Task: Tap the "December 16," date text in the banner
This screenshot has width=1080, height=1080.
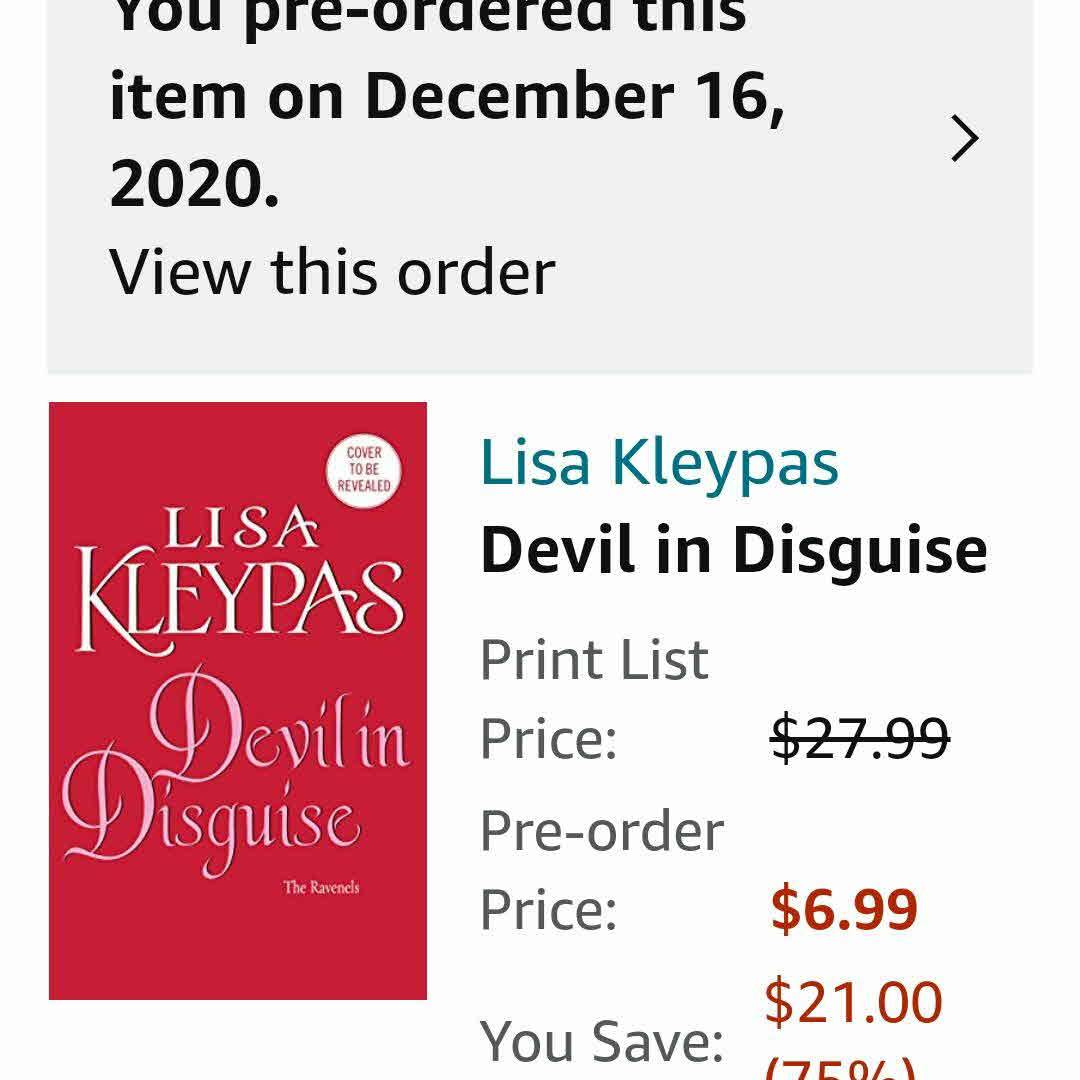Action: (x=575, y=95)
